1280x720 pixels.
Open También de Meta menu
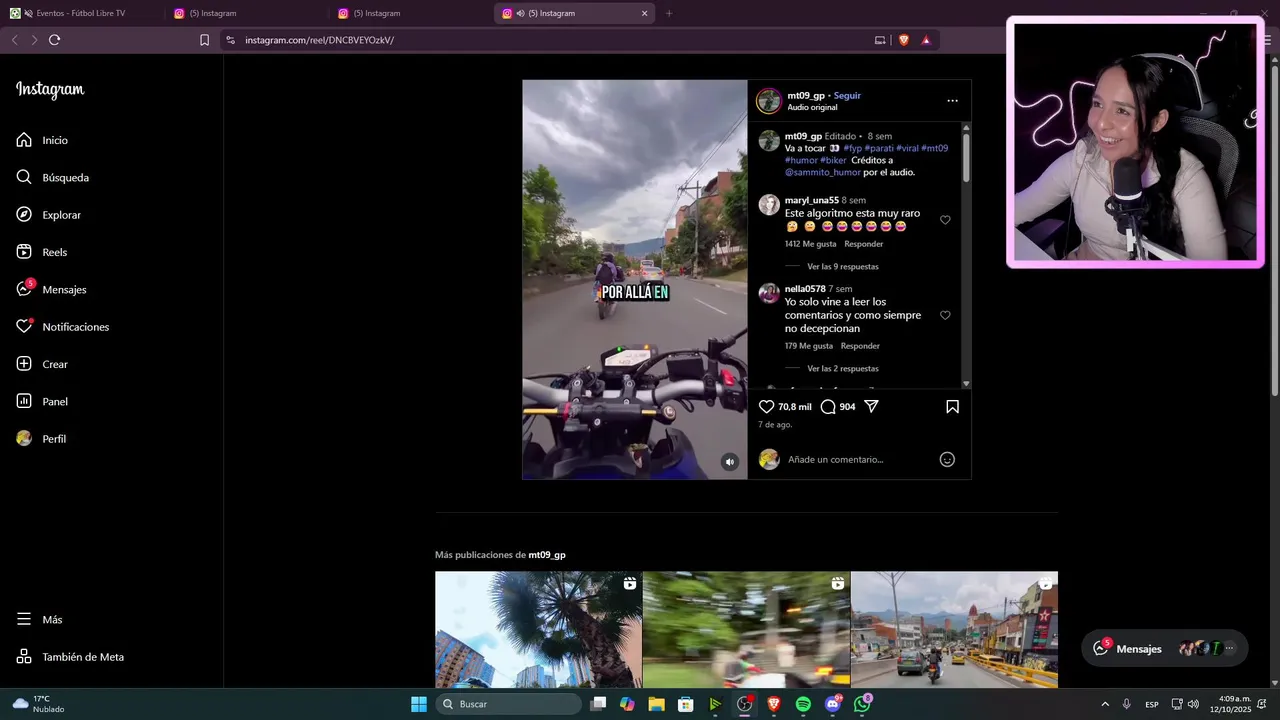coord(70,657)
